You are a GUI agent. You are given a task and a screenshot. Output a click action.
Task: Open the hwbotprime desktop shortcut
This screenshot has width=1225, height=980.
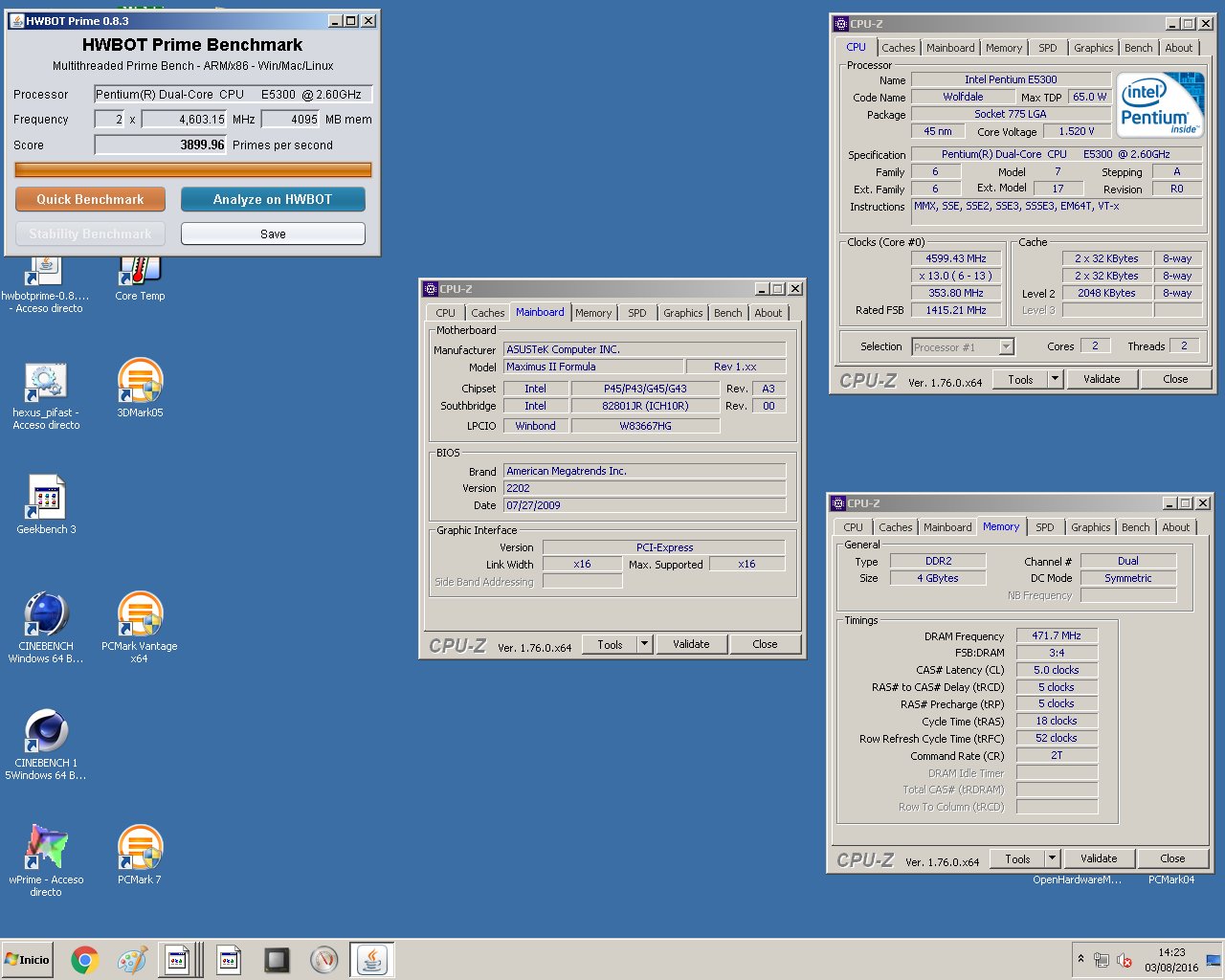coord(46,284)
